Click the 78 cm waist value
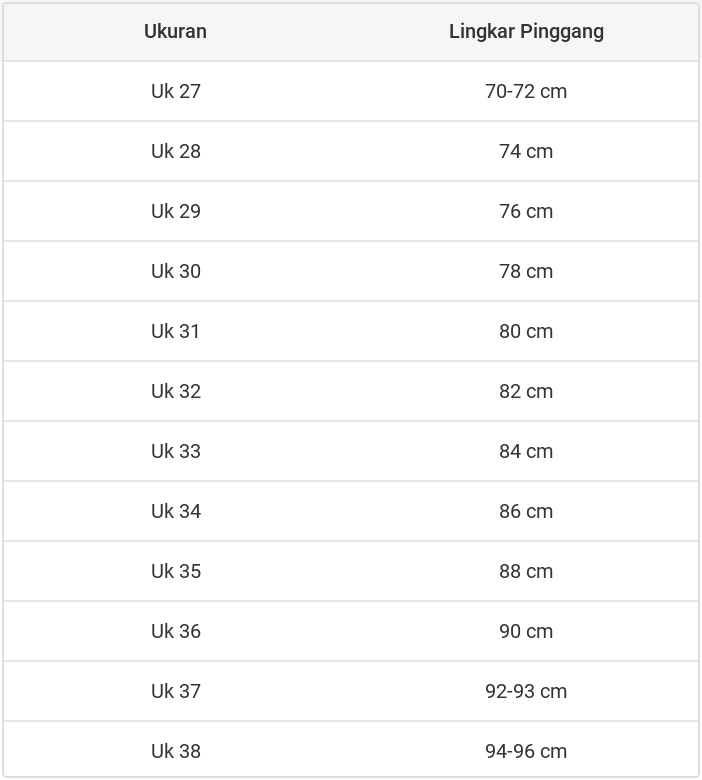The width and height of the screenshot is (702, 780). point(526,271)
